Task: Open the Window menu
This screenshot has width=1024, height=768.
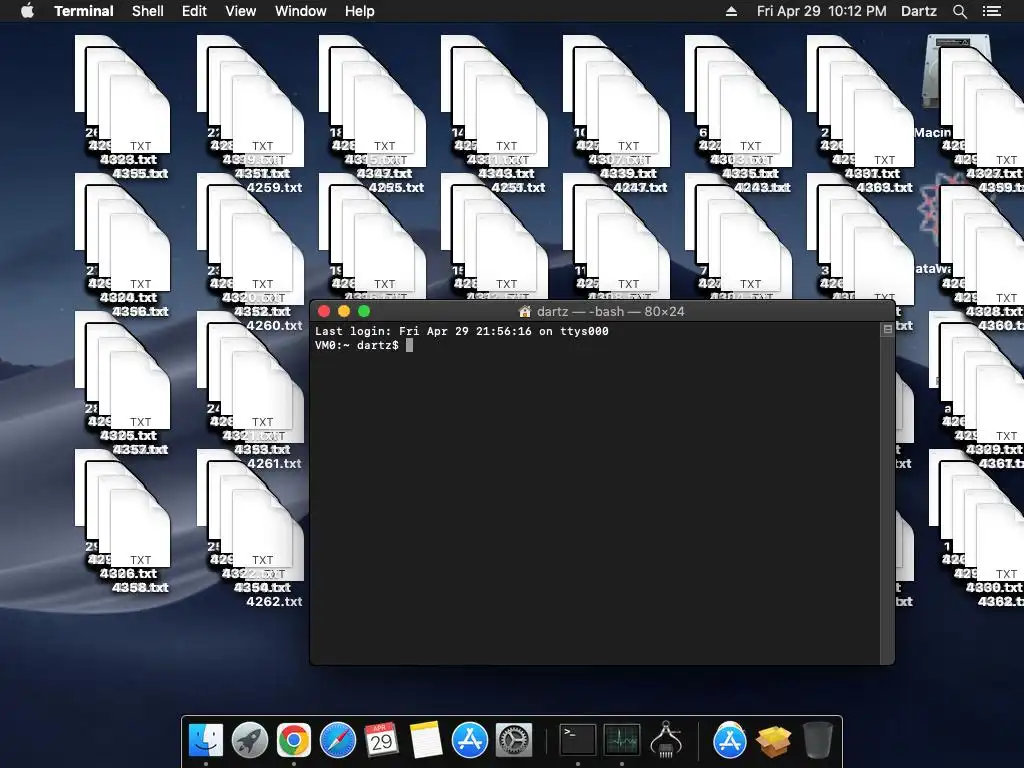Action: (x=300, y=11)
